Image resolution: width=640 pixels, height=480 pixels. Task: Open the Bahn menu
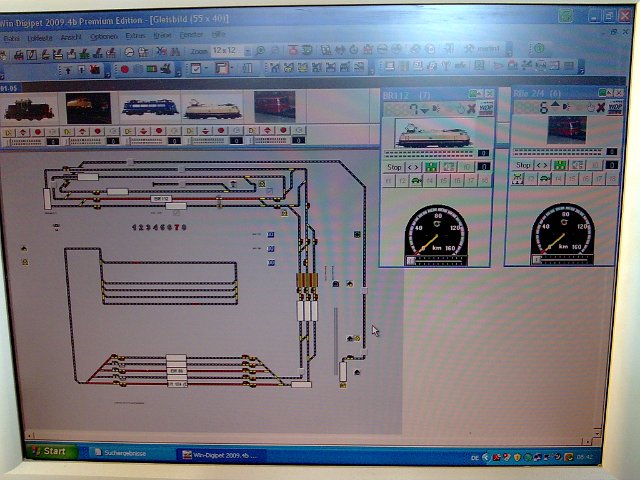[12, 38]
